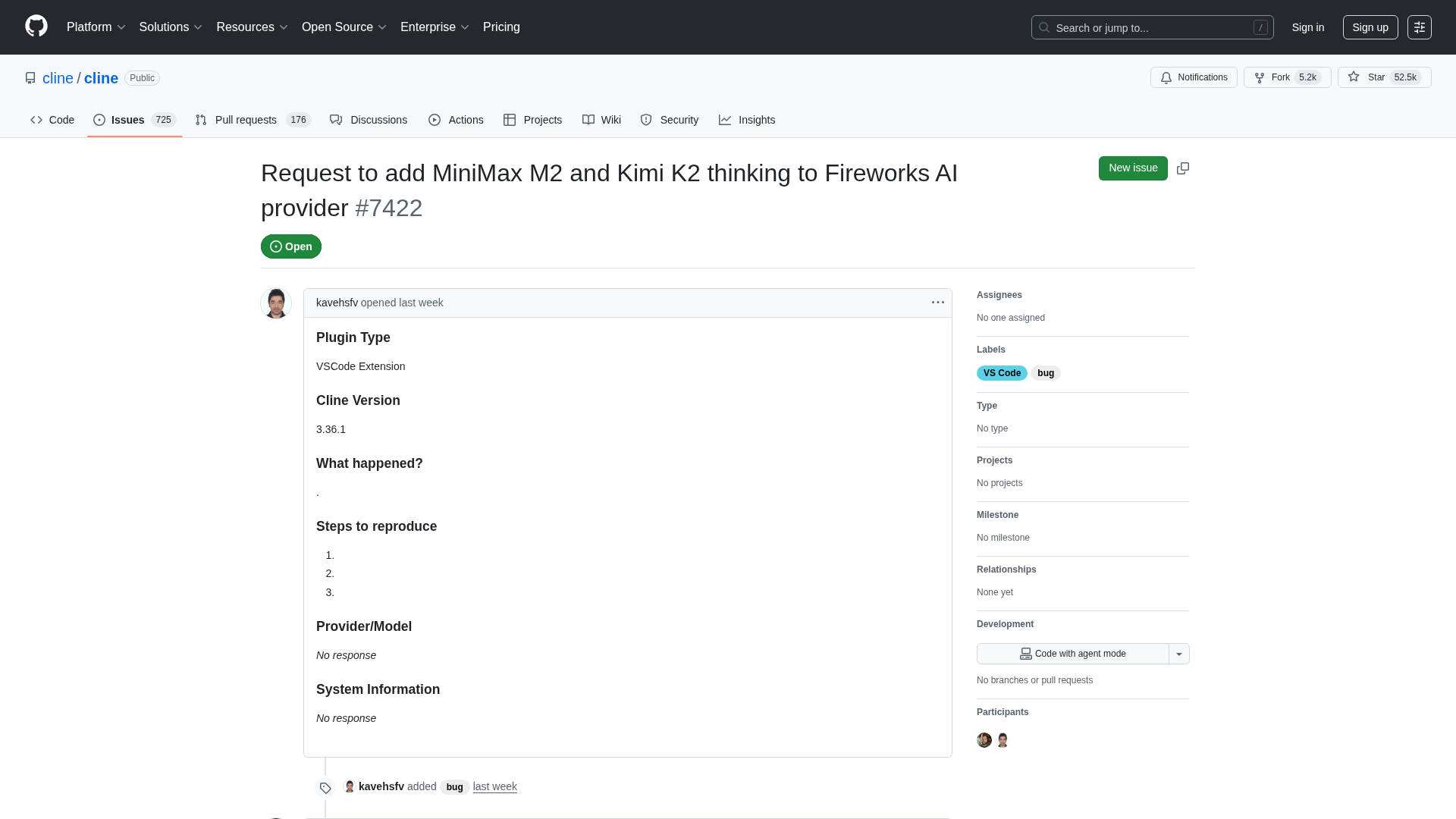Open the kavehsfv author link
1456x819 pixels.
337,303
